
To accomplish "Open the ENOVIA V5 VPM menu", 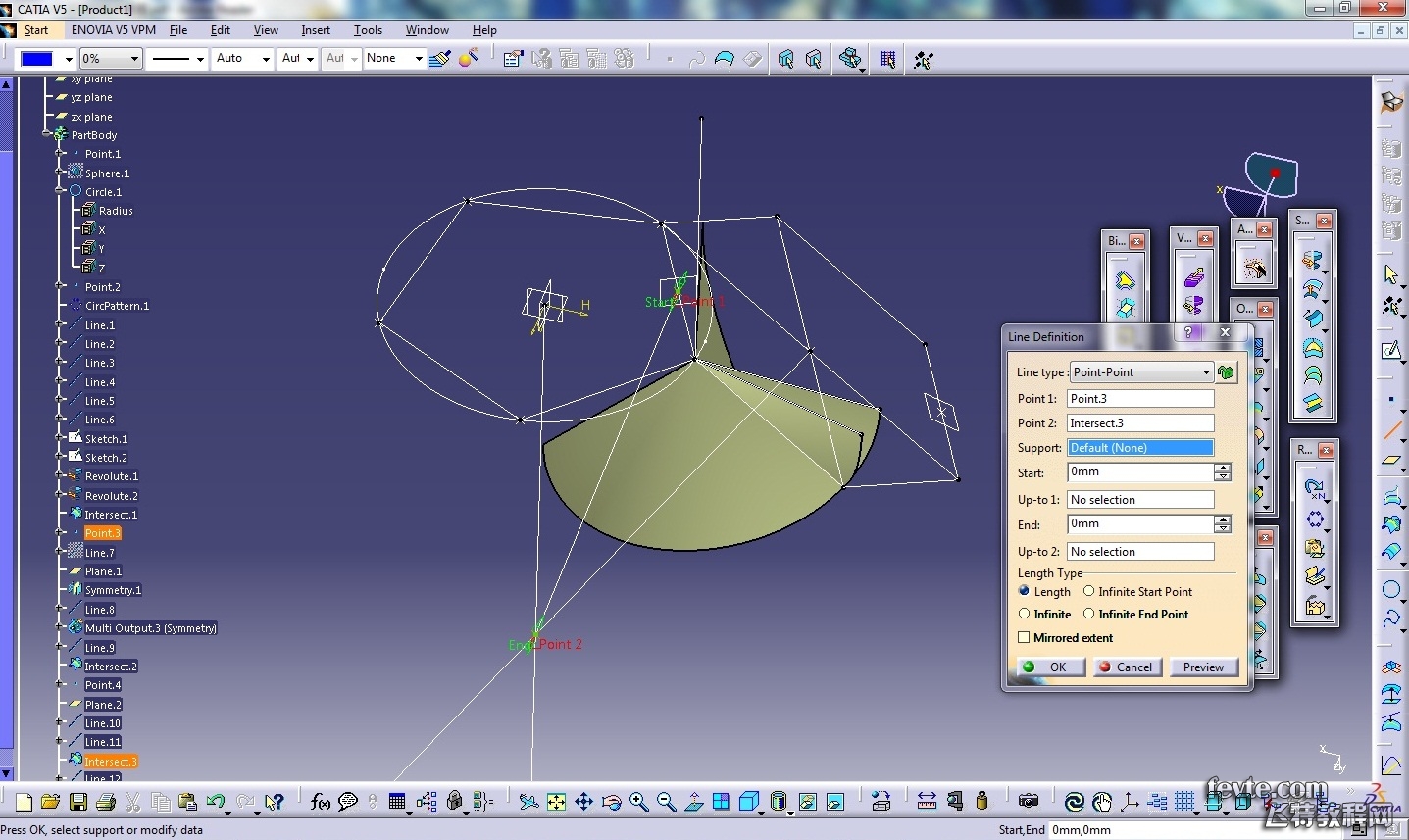I will click(x=114, y=30).
